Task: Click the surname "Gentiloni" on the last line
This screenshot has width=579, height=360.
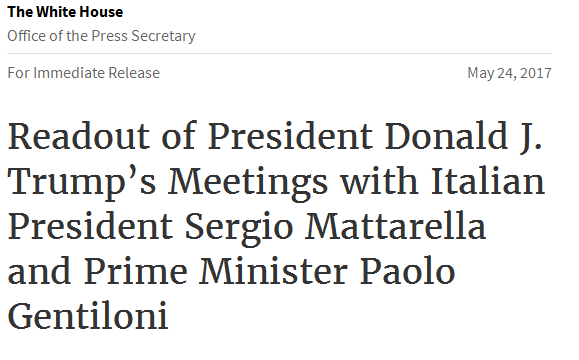Action: point(88,316)
